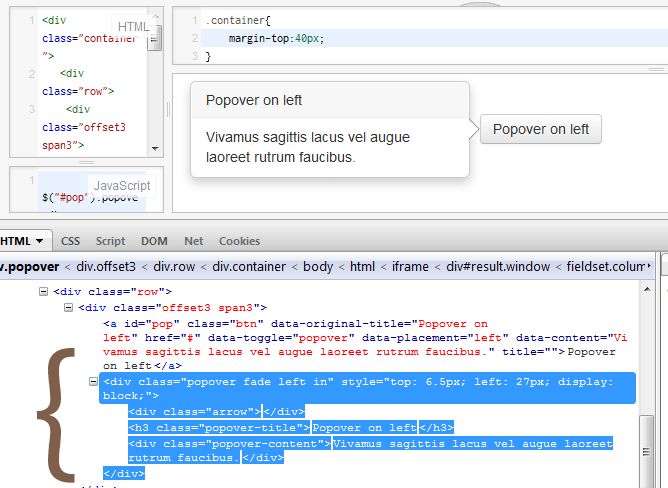Switch to the Script tab
The image size is (668, 488).
tap(110, 241)
